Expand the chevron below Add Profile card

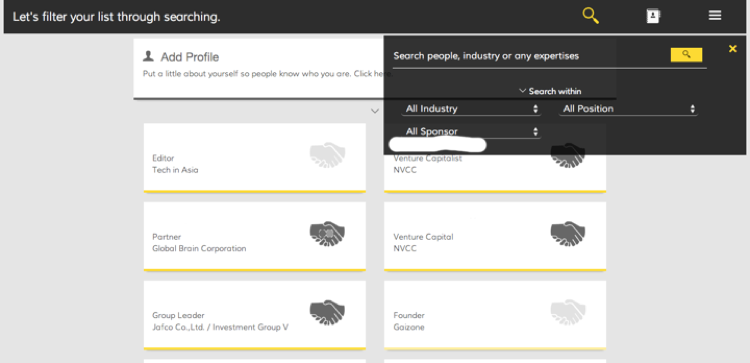tap(375, 111)
